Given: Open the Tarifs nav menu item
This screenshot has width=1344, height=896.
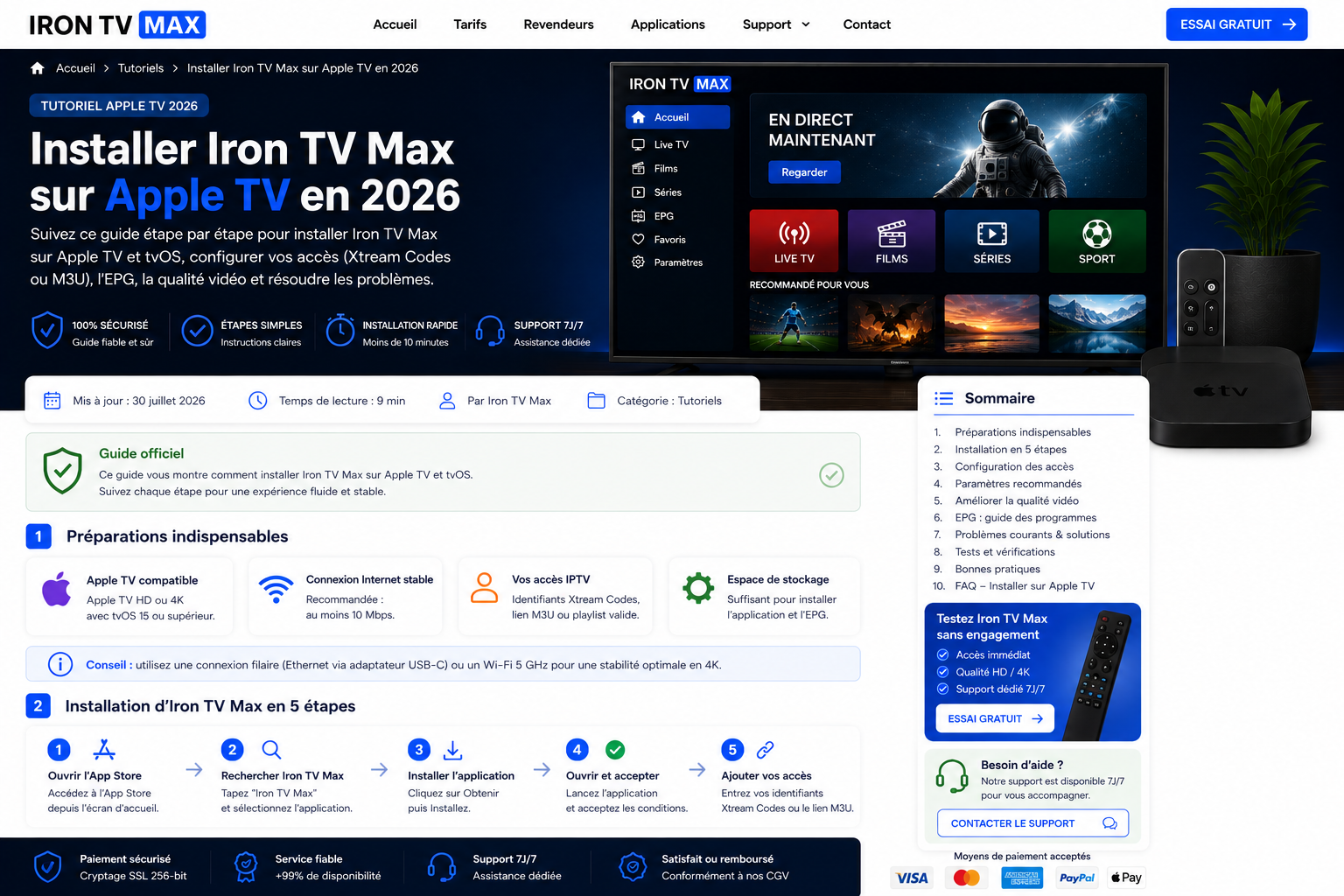Looking at the screenshot, I should [x=470, y=24].
